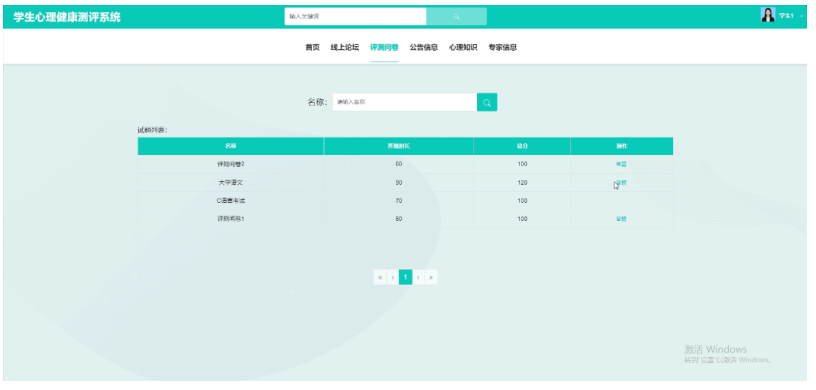Open the 评测问卷 navigation tab
Screen dimensions: 816x390
tap(384, 47)
